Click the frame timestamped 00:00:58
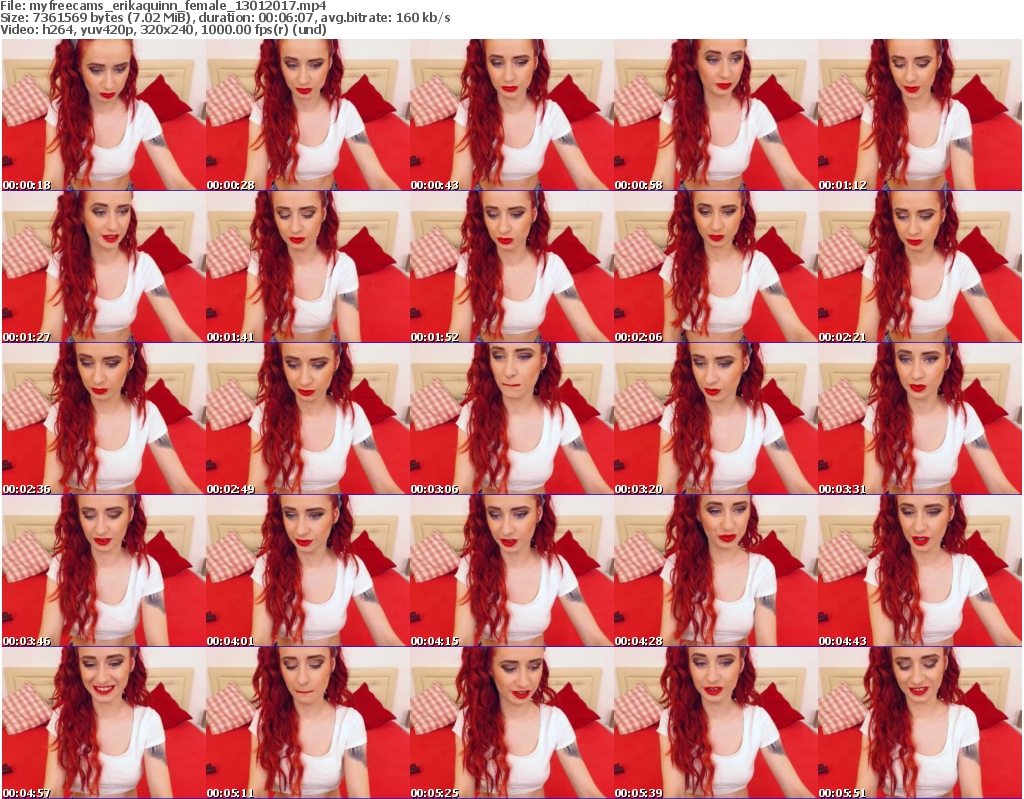Image resolution: width=1024 pixels, height=799 pixels. tap(716, 114)
